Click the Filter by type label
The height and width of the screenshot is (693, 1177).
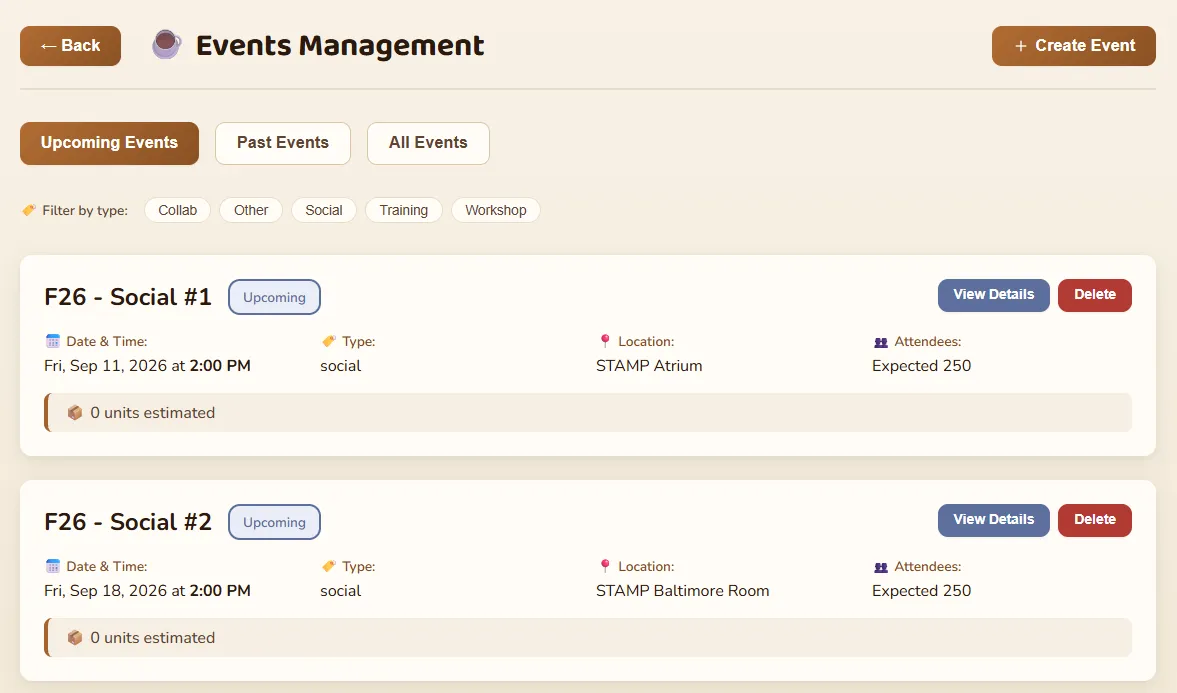tap(85, 210)
